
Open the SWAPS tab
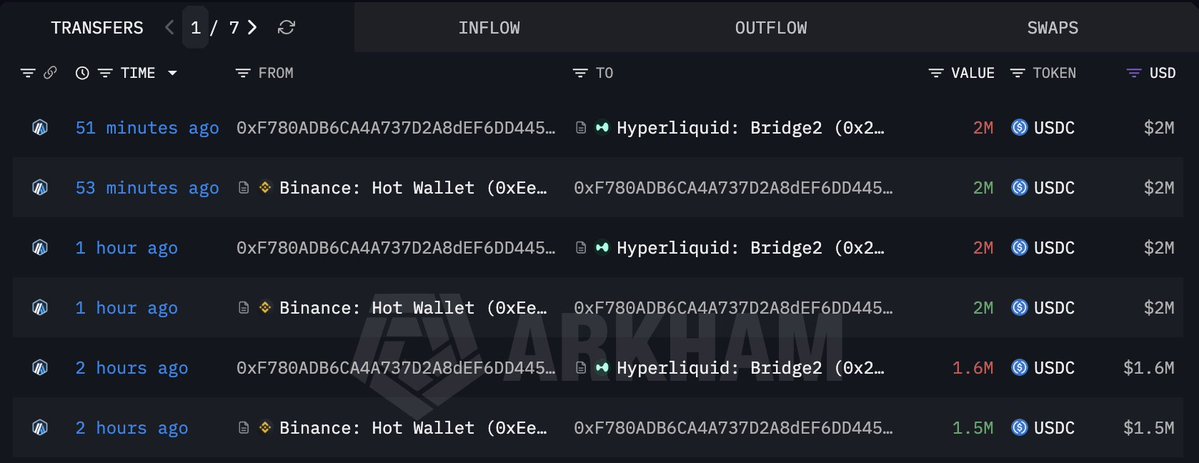(x=1052, y=28)
